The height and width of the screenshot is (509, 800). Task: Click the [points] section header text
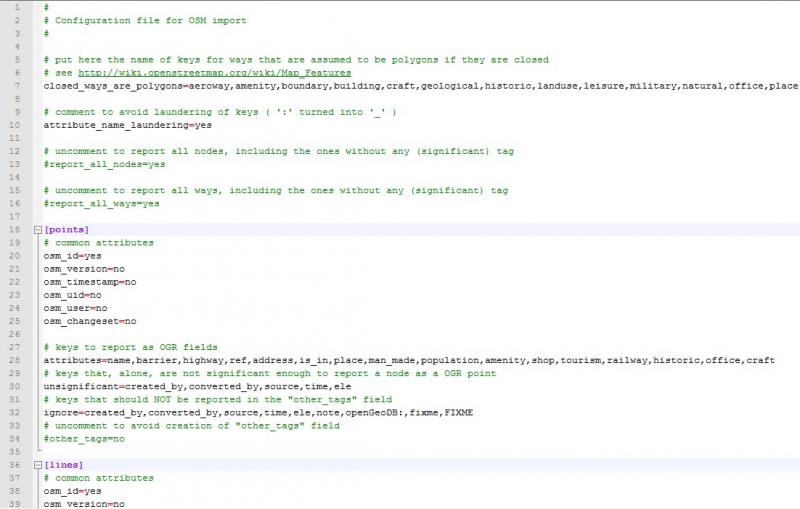coord(67,230)
